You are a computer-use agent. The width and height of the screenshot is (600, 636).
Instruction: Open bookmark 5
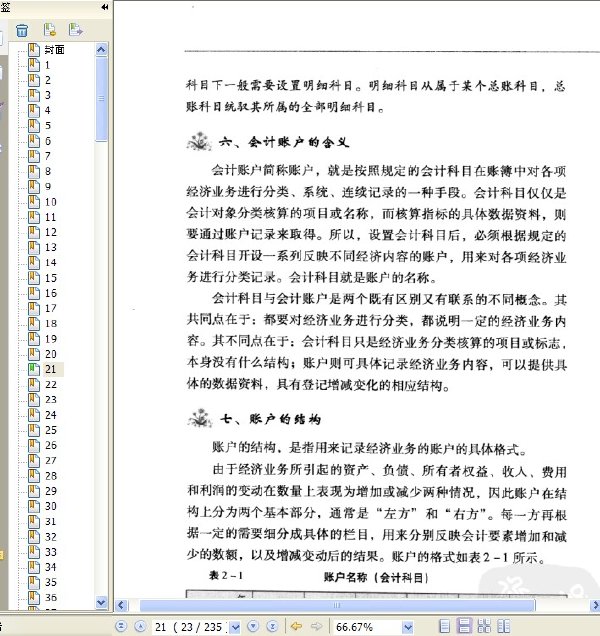[48, 126]
